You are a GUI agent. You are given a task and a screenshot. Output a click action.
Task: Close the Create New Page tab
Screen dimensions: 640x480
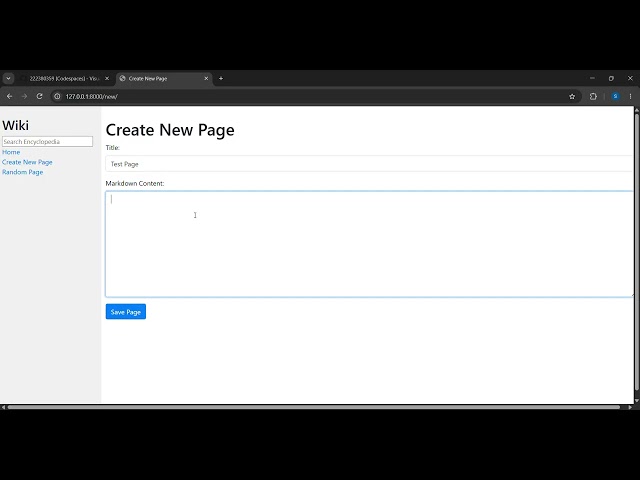[206, 78]
